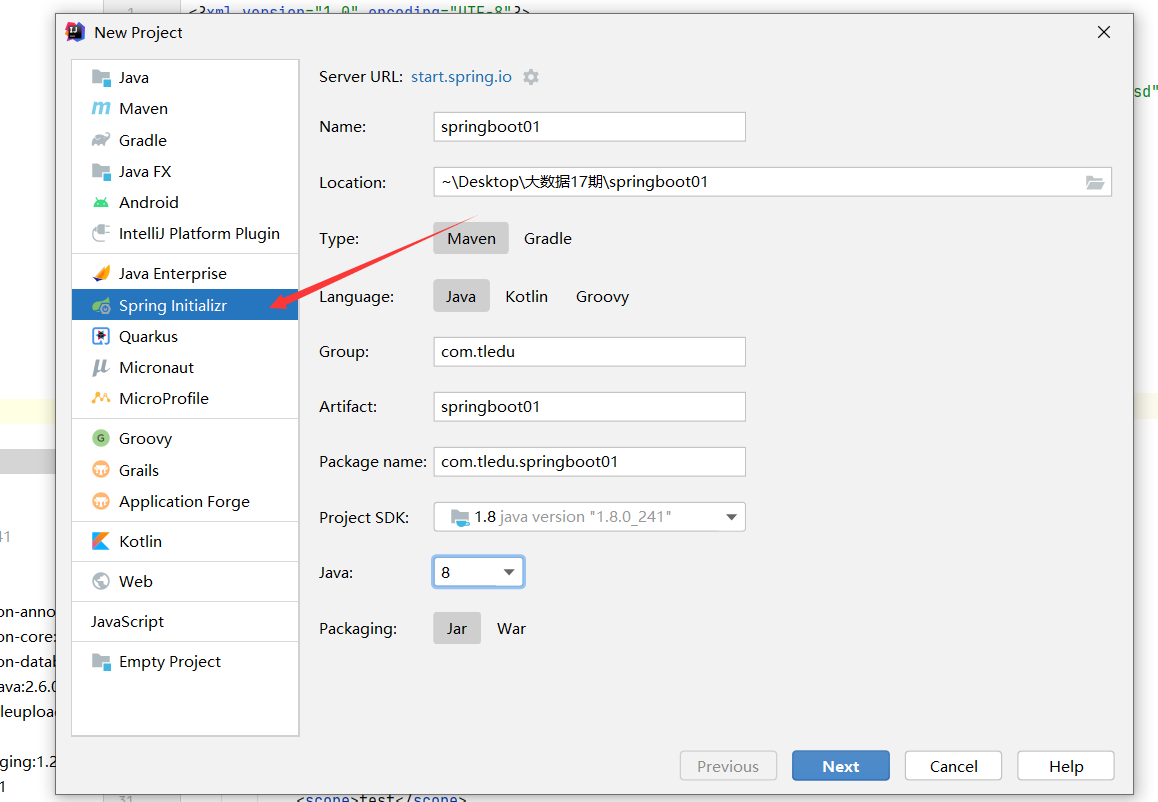Pick the Gradle elephant icon
1158x802 pixels.
pos(101,140)
